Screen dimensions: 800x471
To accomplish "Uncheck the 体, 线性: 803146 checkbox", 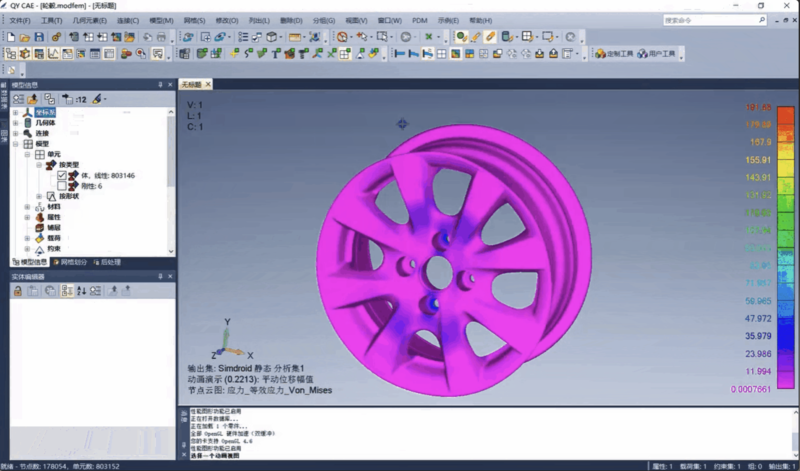I will tap(62, 175).
